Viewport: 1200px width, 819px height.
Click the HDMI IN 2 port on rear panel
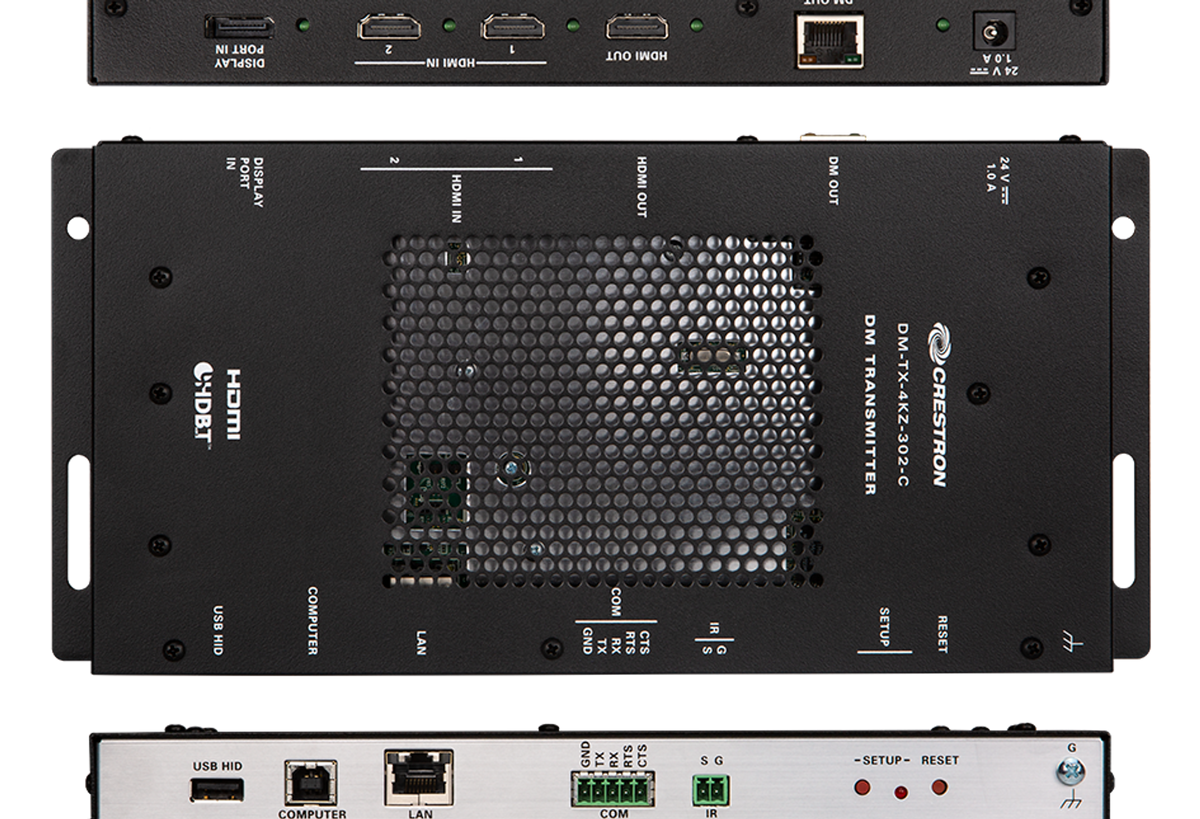click(389, 27)
